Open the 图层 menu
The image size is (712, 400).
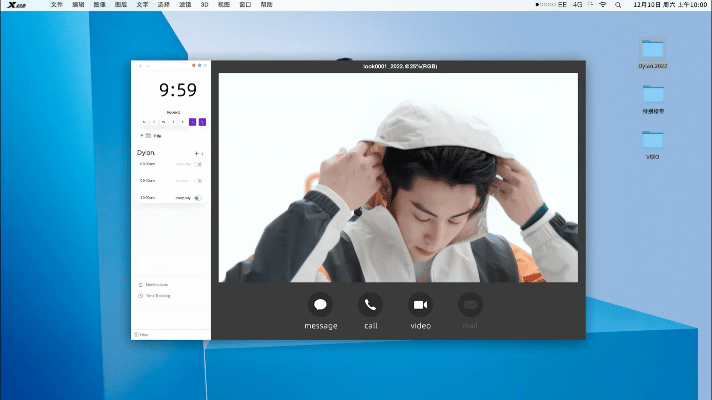(121, 5)
